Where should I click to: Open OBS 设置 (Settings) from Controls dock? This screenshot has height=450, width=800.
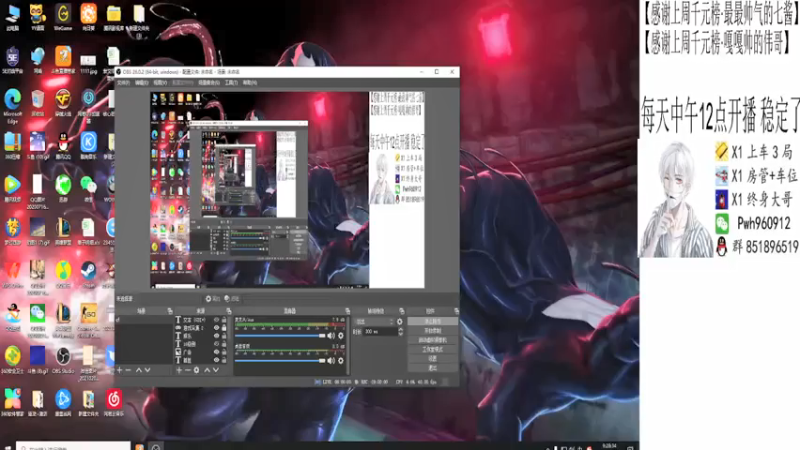coord(432,359)
